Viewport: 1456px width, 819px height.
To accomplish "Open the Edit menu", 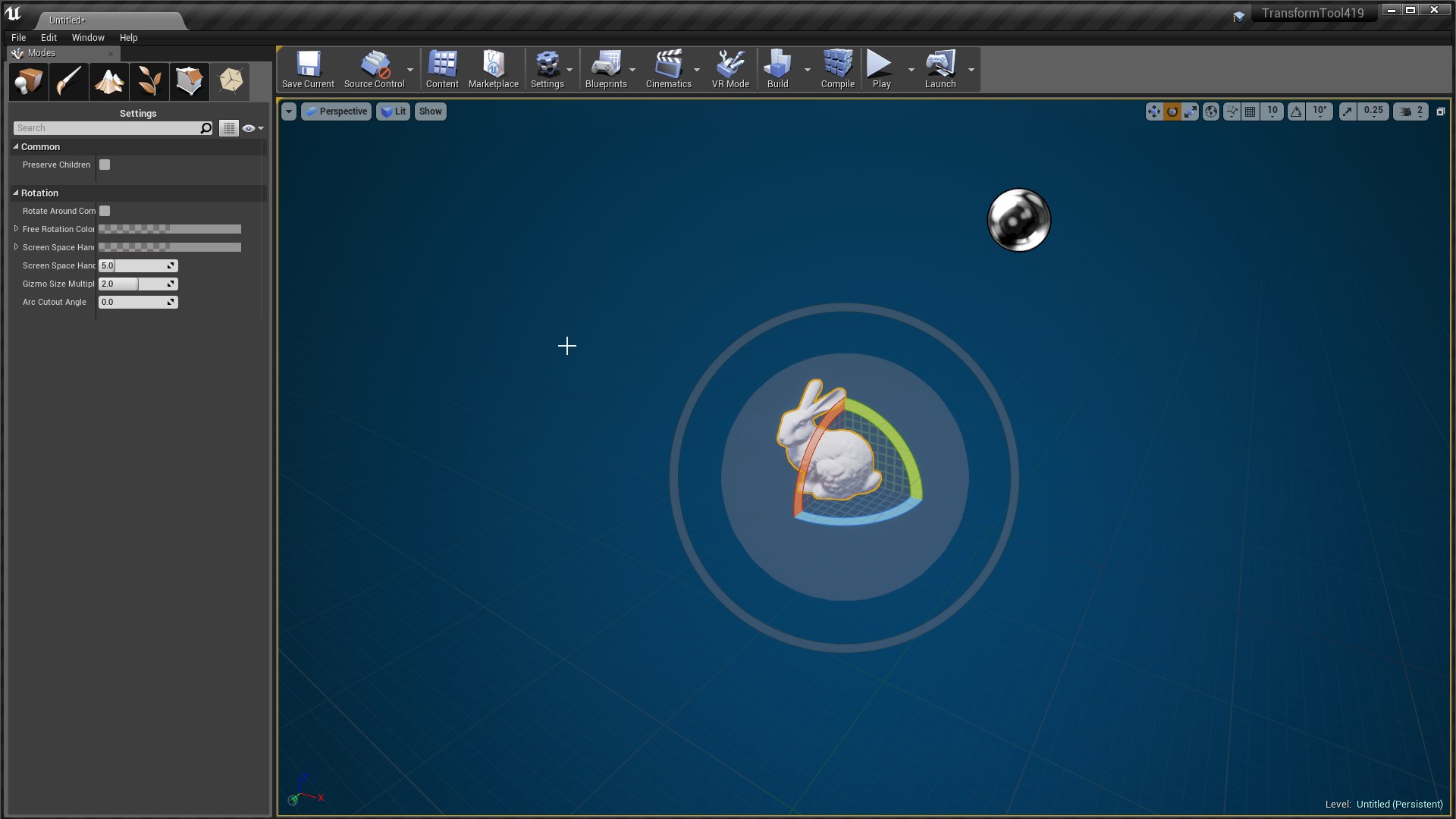I will click(49, 37).
